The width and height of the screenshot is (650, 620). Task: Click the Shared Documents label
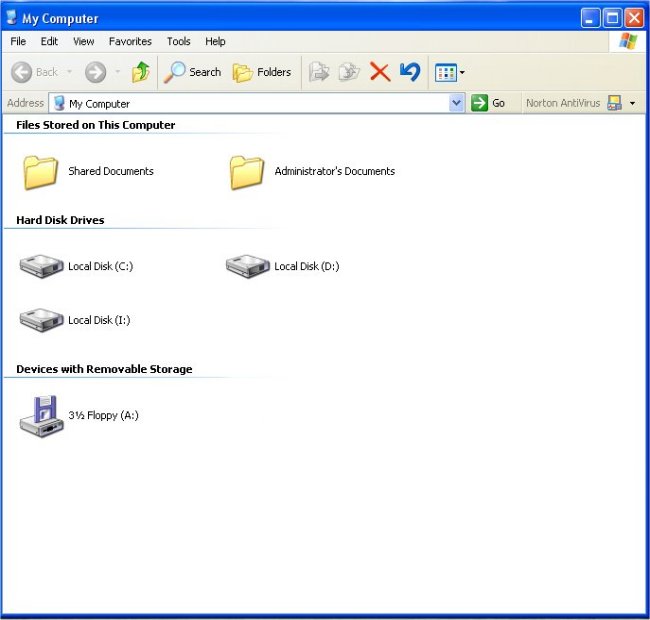tap(111, 171)
